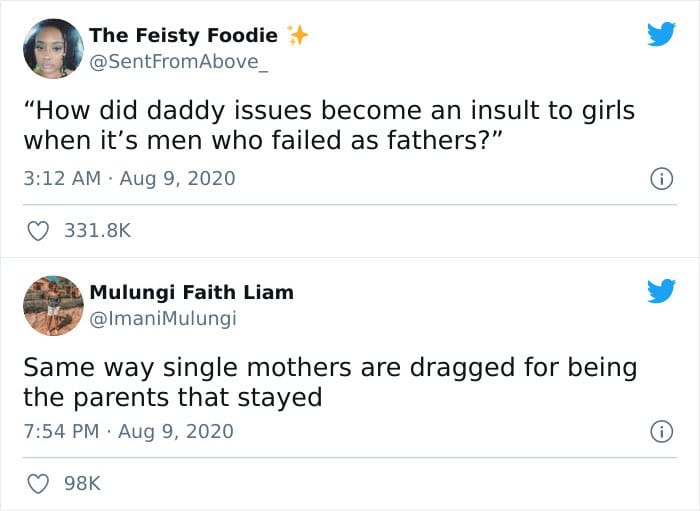Viewport: 700px width, 511px height.
Task: Click the 331.8K likes count
Action: pos(97,231)
